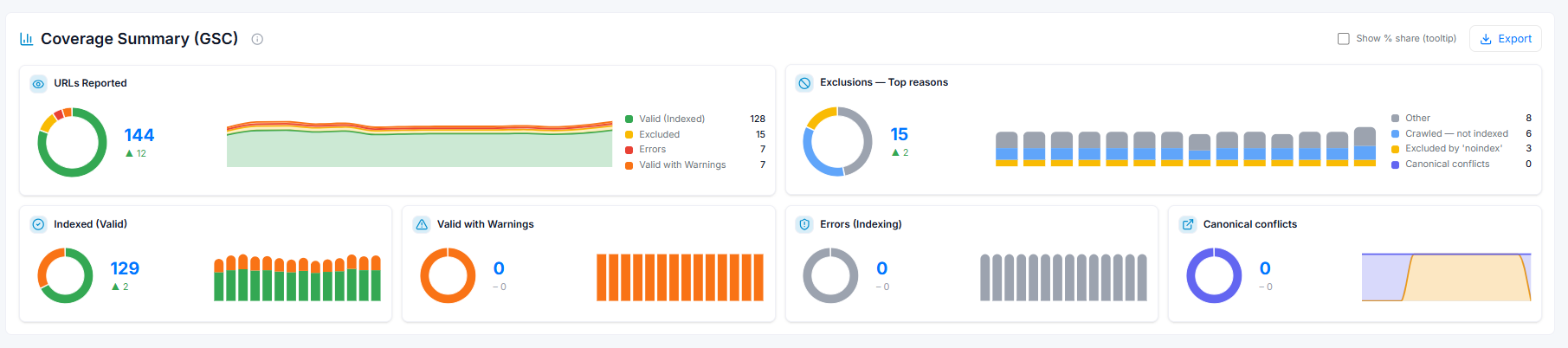Click the Canonical conflicts purple legend swatch
This screenshot has height=348, width=1568.
pyautogui.click(x=1396, y=164)
